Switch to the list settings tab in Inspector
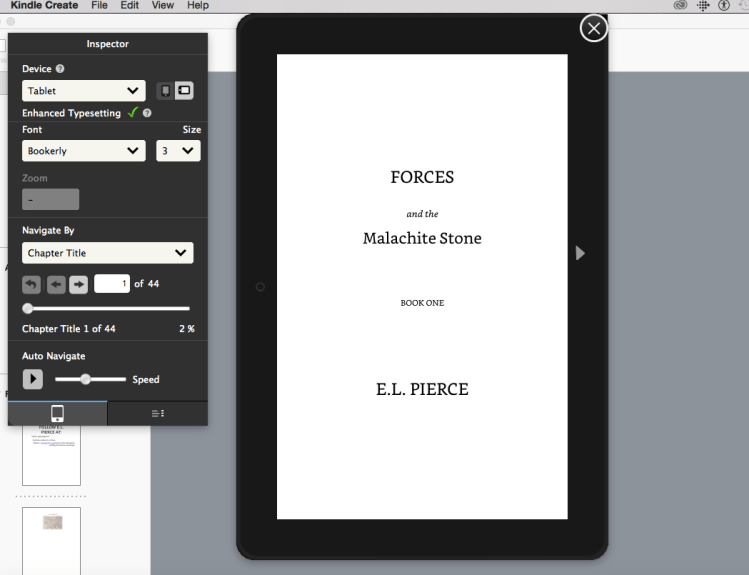 (158, 413)
